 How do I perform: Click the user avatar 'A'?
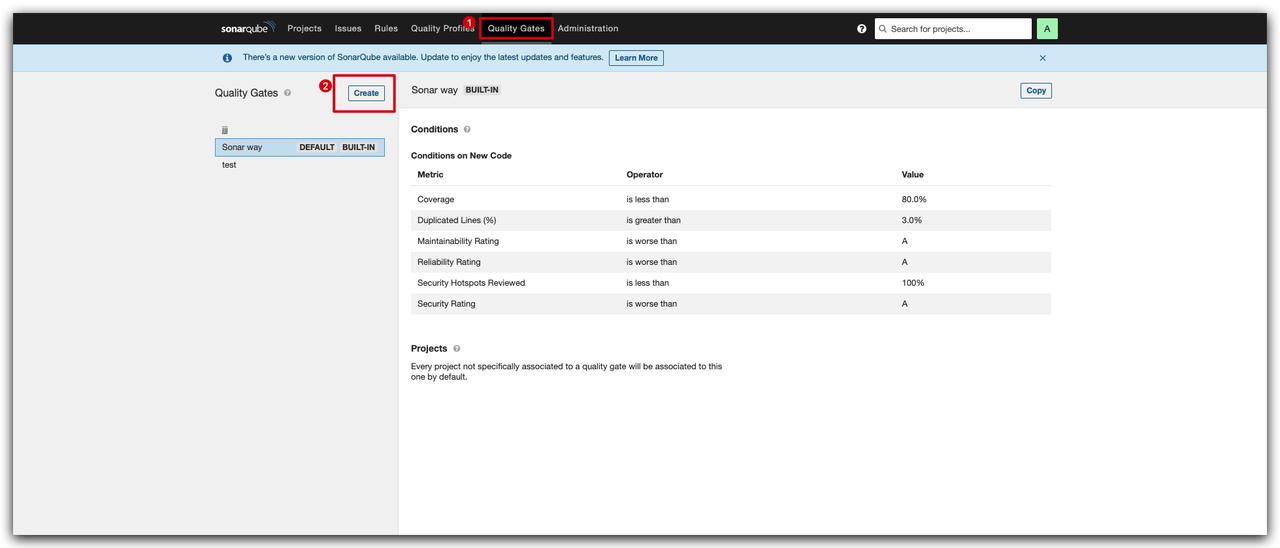pos(1047,29)
